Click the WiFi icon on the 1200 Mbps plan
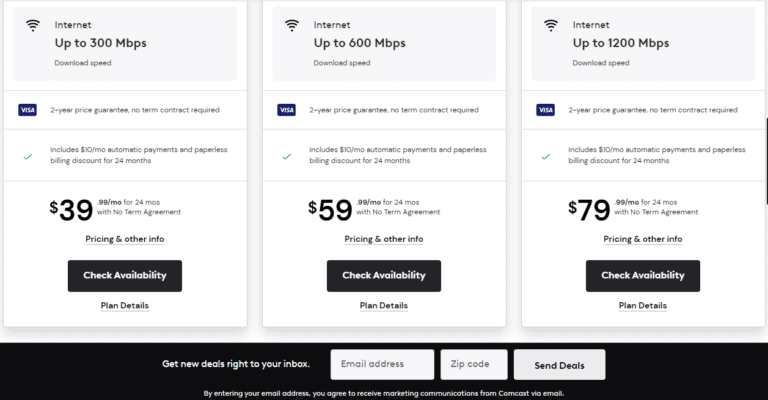The height and width of the screenshot is (400, 768). pyautogui.click(x=551, y=25)
